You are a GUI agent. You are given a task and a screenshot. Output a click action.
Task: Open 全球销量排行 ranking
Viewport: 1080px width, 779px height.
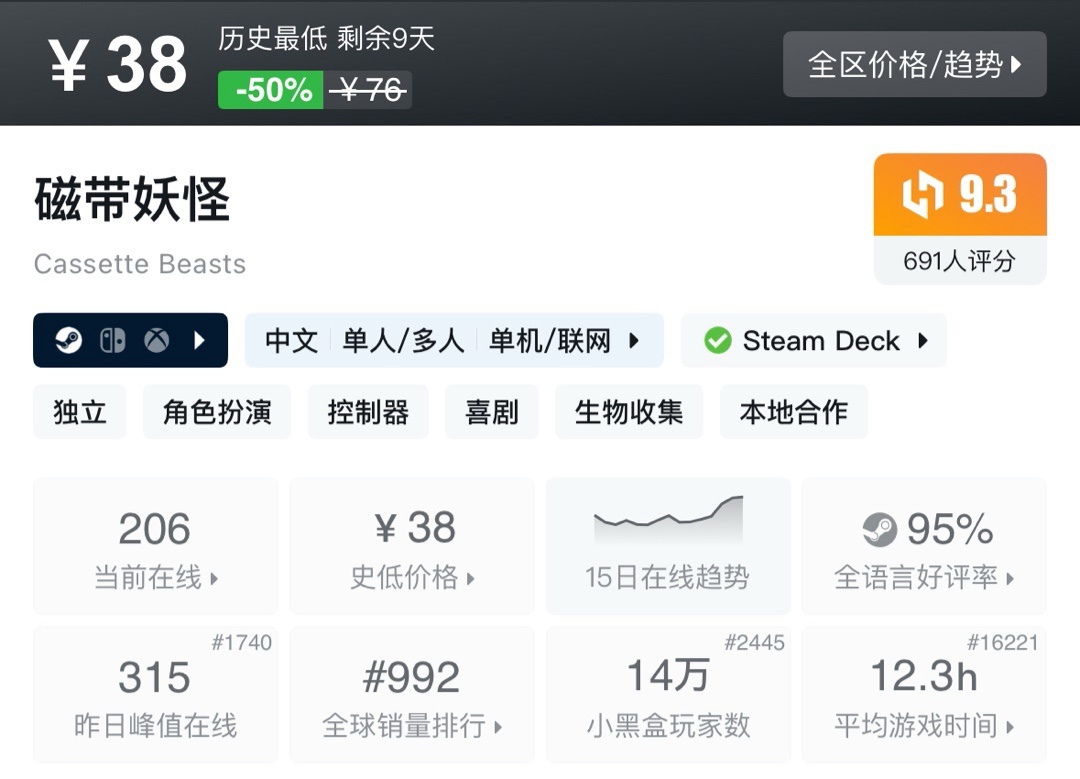pyautogui.click(x=412, y=695)
